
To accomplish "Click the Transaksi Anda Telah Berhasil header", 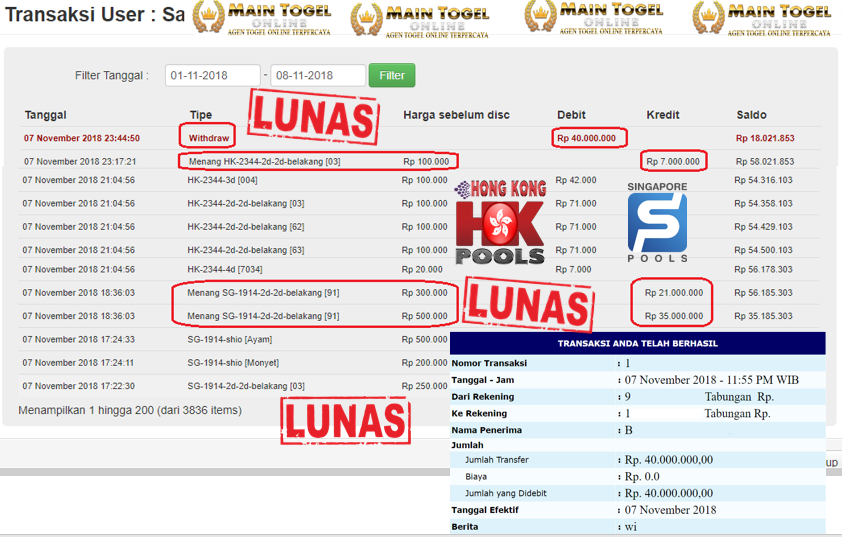I will [x=637, y=343].
